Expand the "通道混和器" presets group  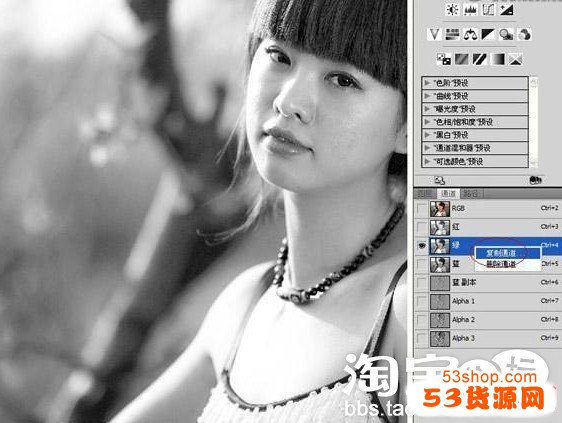[427, 148]
